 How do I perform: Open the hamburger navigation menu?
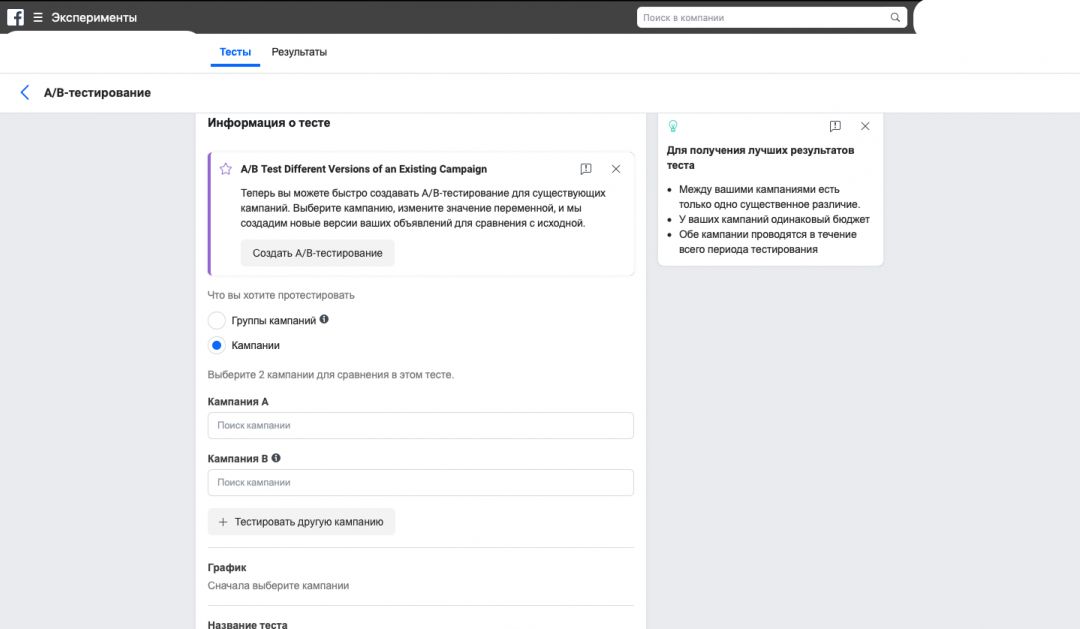38,16
